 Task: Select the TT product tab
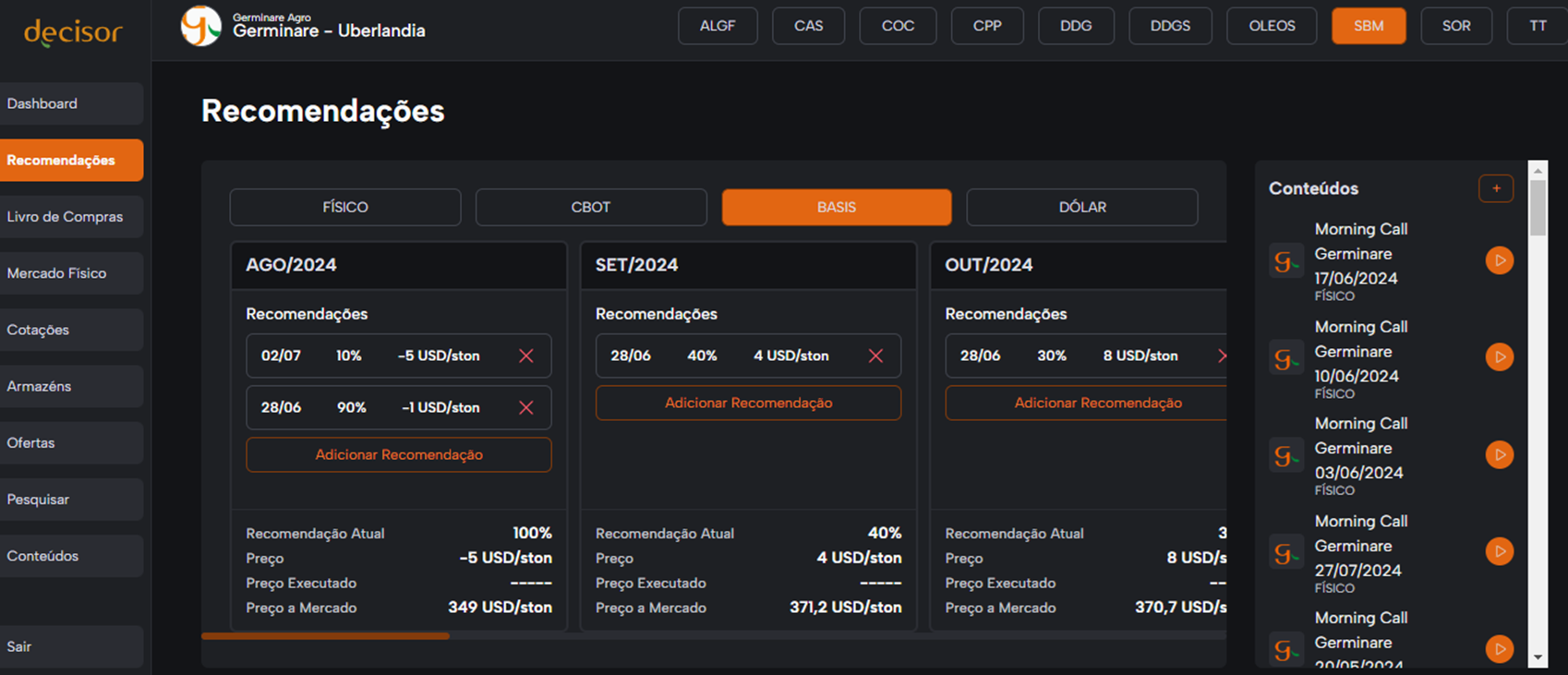pyautogui.click(x=1538, y=26)
